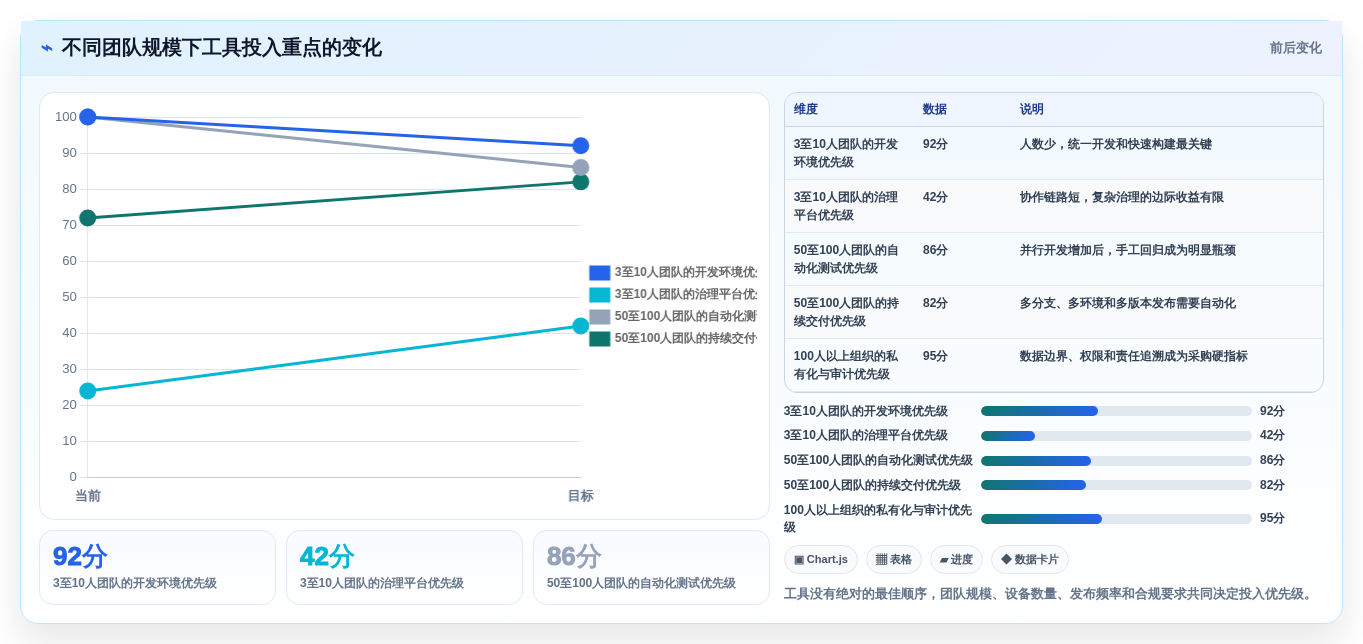Click the 86分 progress bar for 自动化测试优先级
This screenshot has height=644, width=1363.
click(x=1116, y=461)
